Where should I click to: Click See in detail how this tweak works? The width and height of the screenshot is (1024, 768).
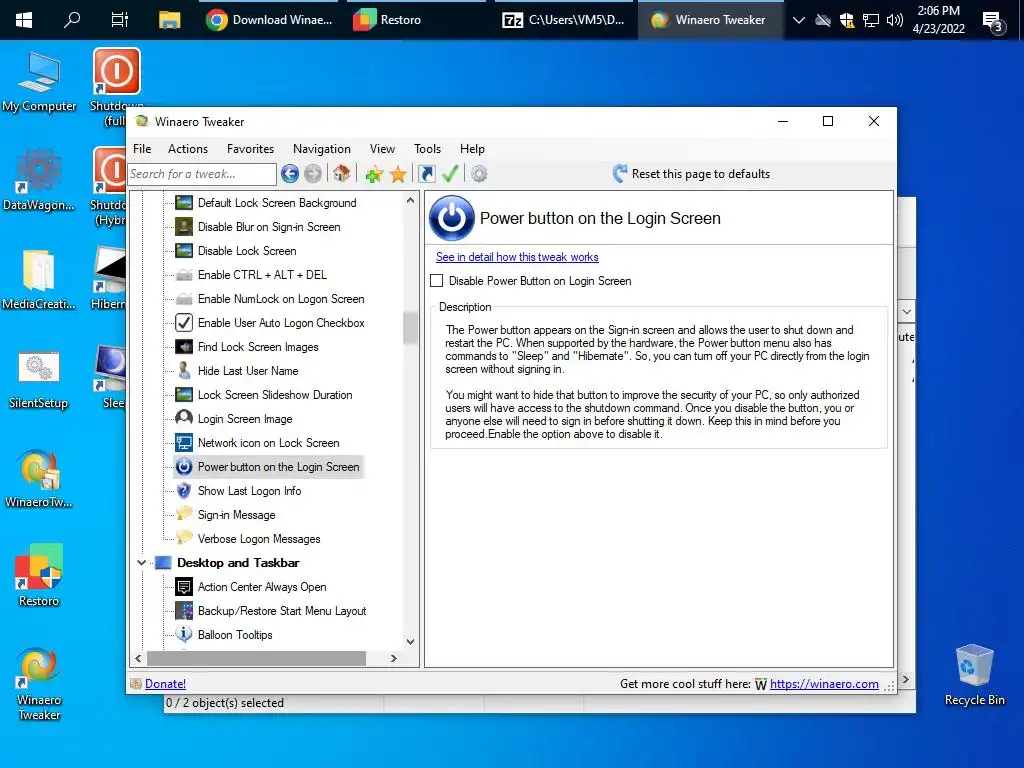(517, 257)
